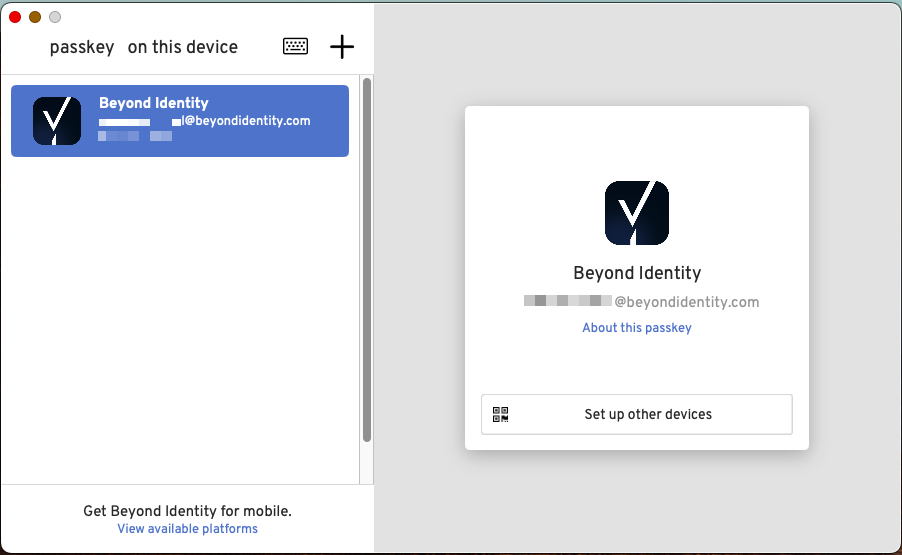Click 'Get Beyond Identity for mobile.' text
Viewport: 902px width, 555px height.
coord(188,511)
